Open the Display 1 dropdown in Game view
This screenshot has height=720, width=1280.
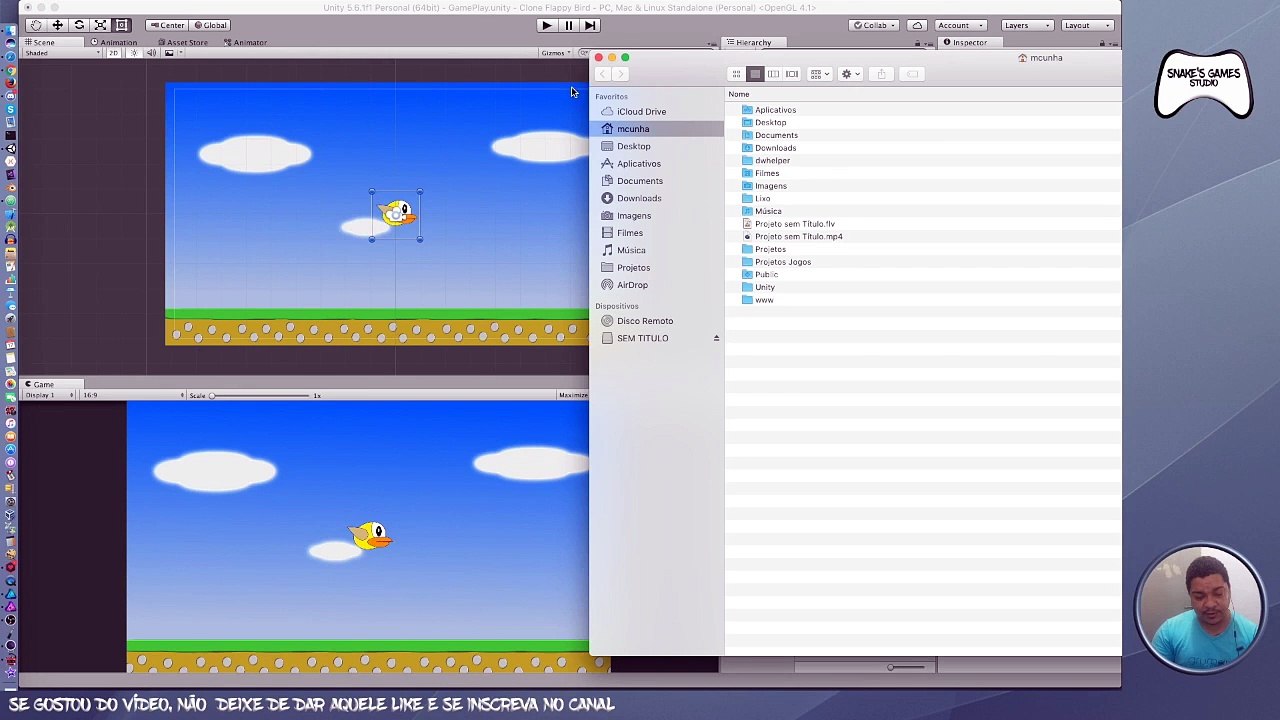[49, 395]
